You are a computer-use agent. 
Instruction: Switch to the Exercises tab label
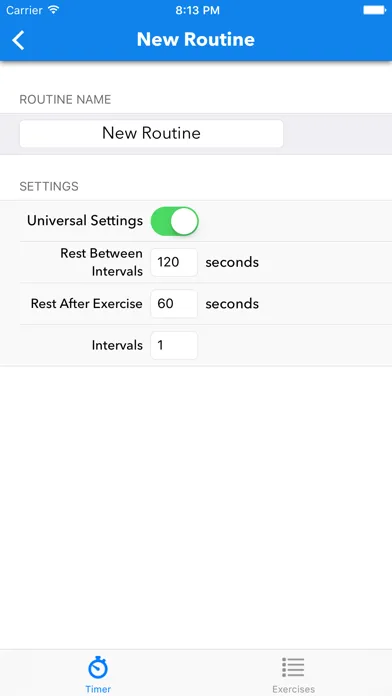tap(293, 689)
